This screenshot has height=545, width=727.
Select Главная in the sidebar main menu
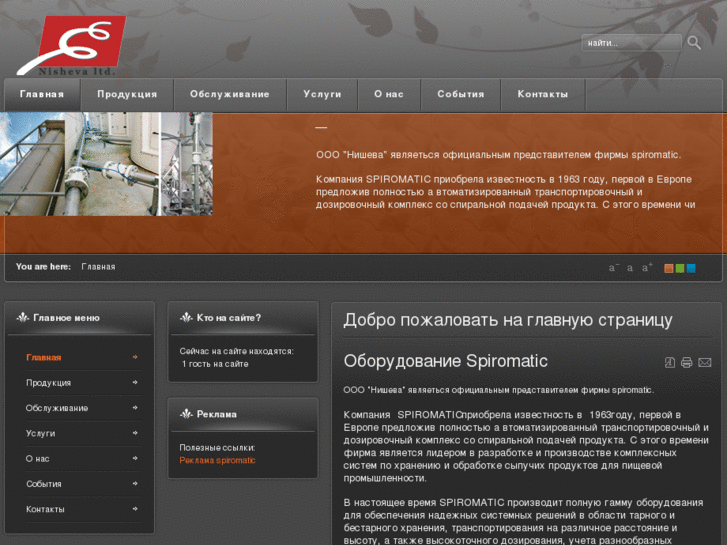[44, 358]
